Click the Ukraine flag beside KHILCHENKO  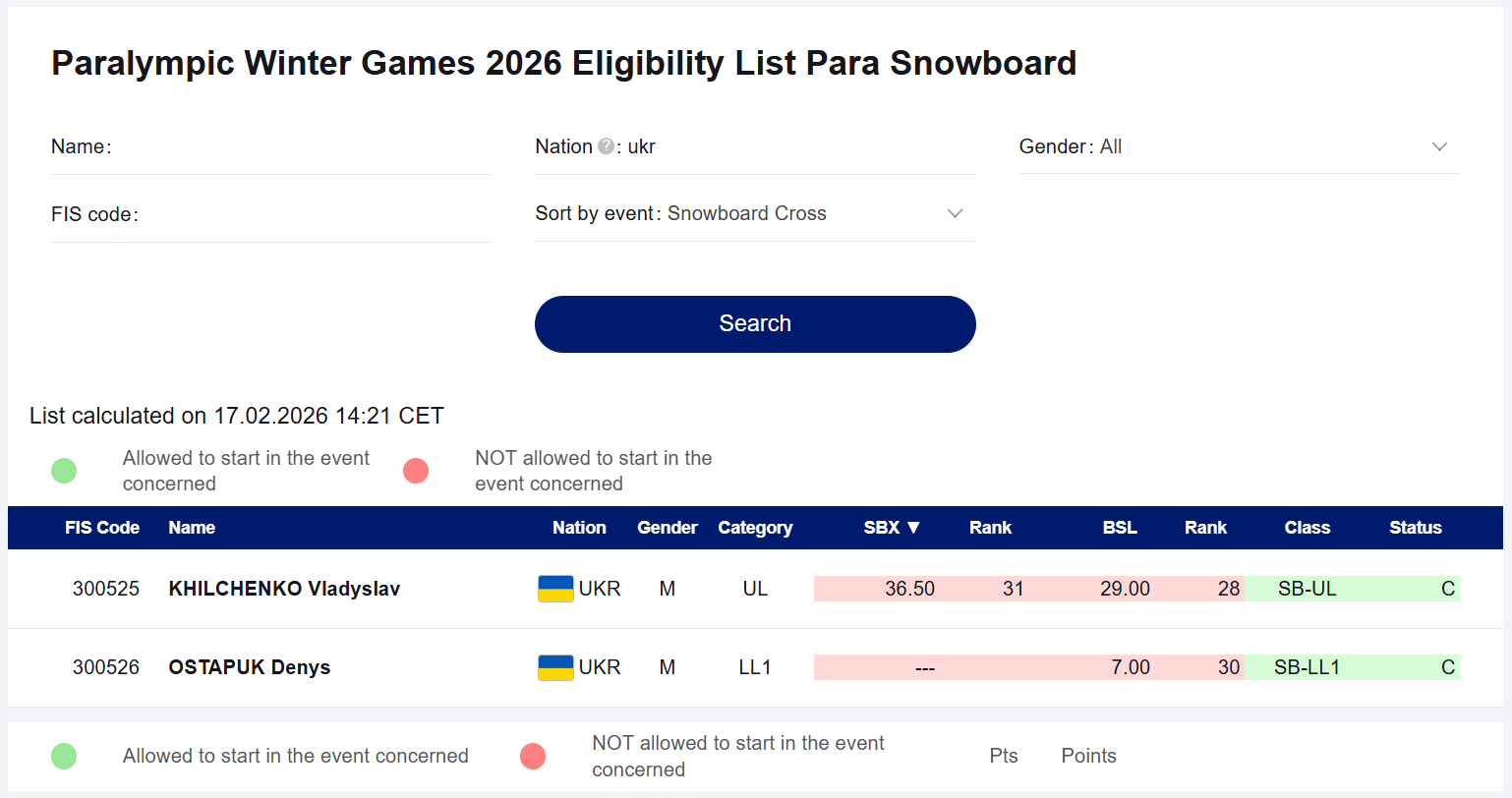[x=555, y=589]
